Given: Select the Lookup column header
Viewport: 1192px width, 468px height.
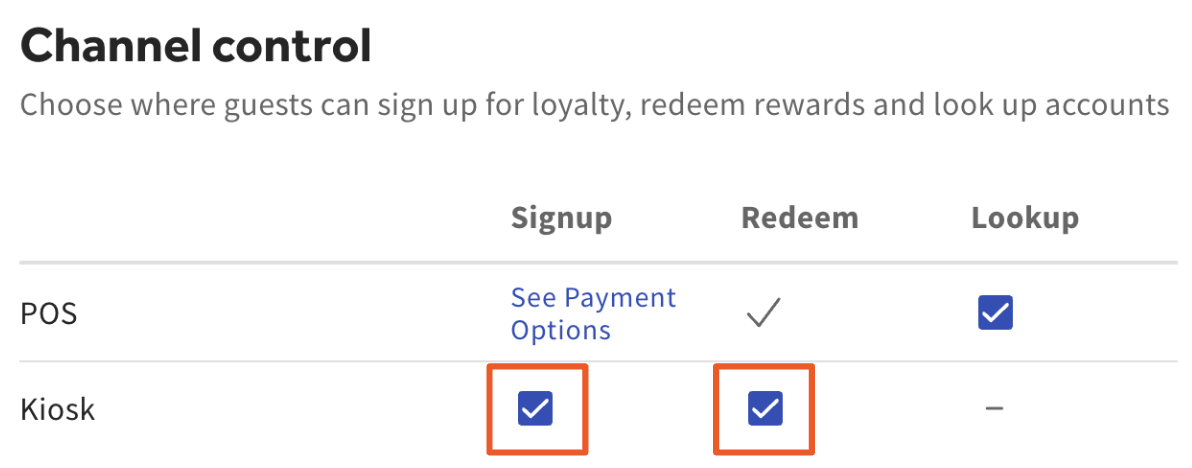Looking at the screenshot, I should tap(1025, 218).
